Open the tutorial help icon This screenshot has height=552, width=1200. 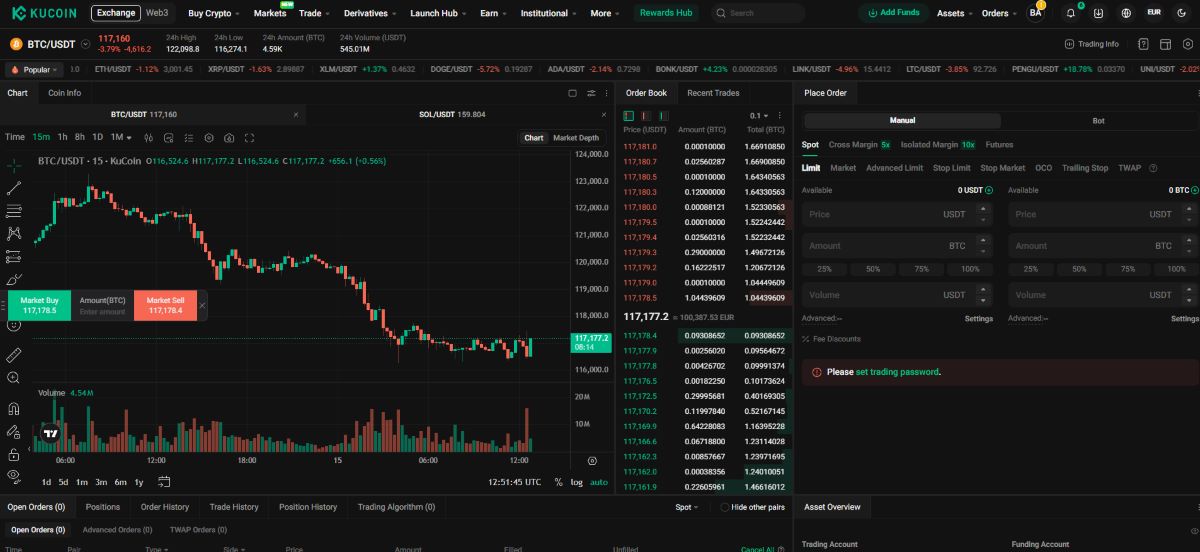coord(1143,44)
